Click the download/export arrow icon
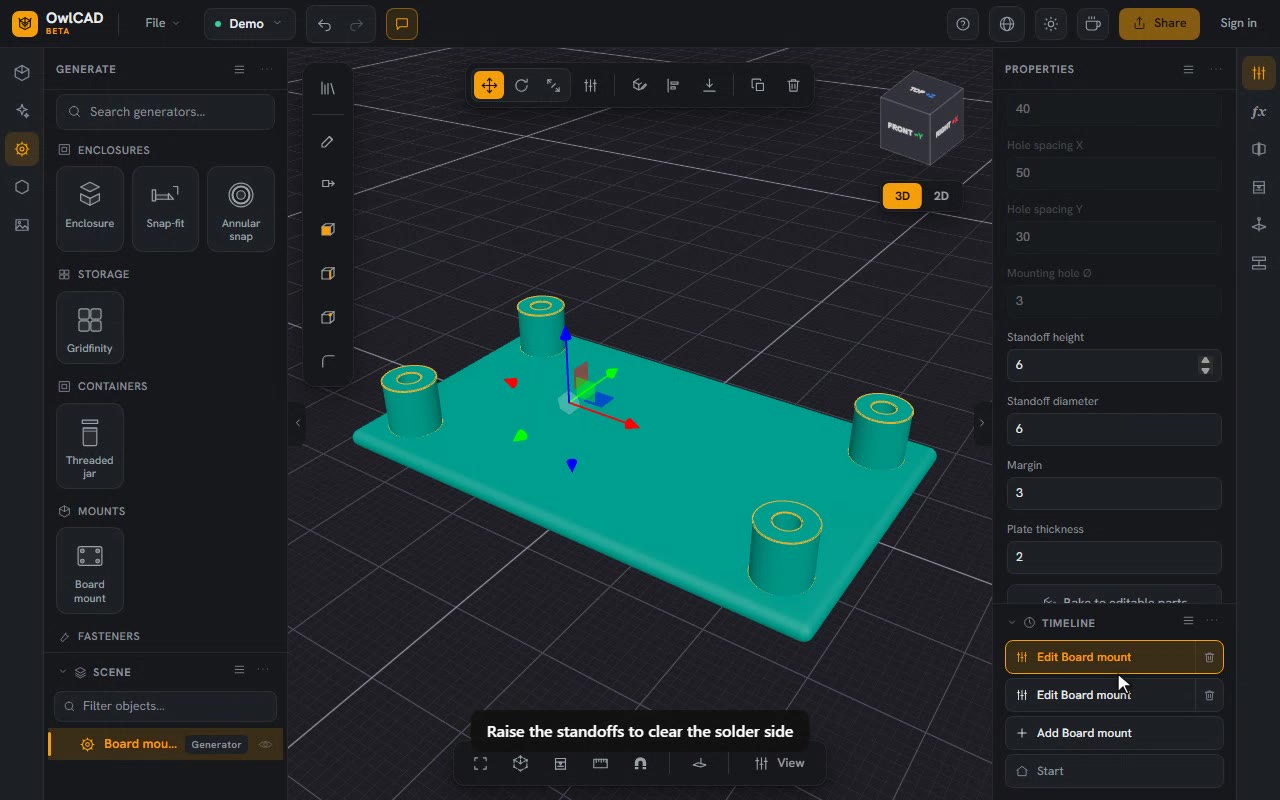 [709, 85]
